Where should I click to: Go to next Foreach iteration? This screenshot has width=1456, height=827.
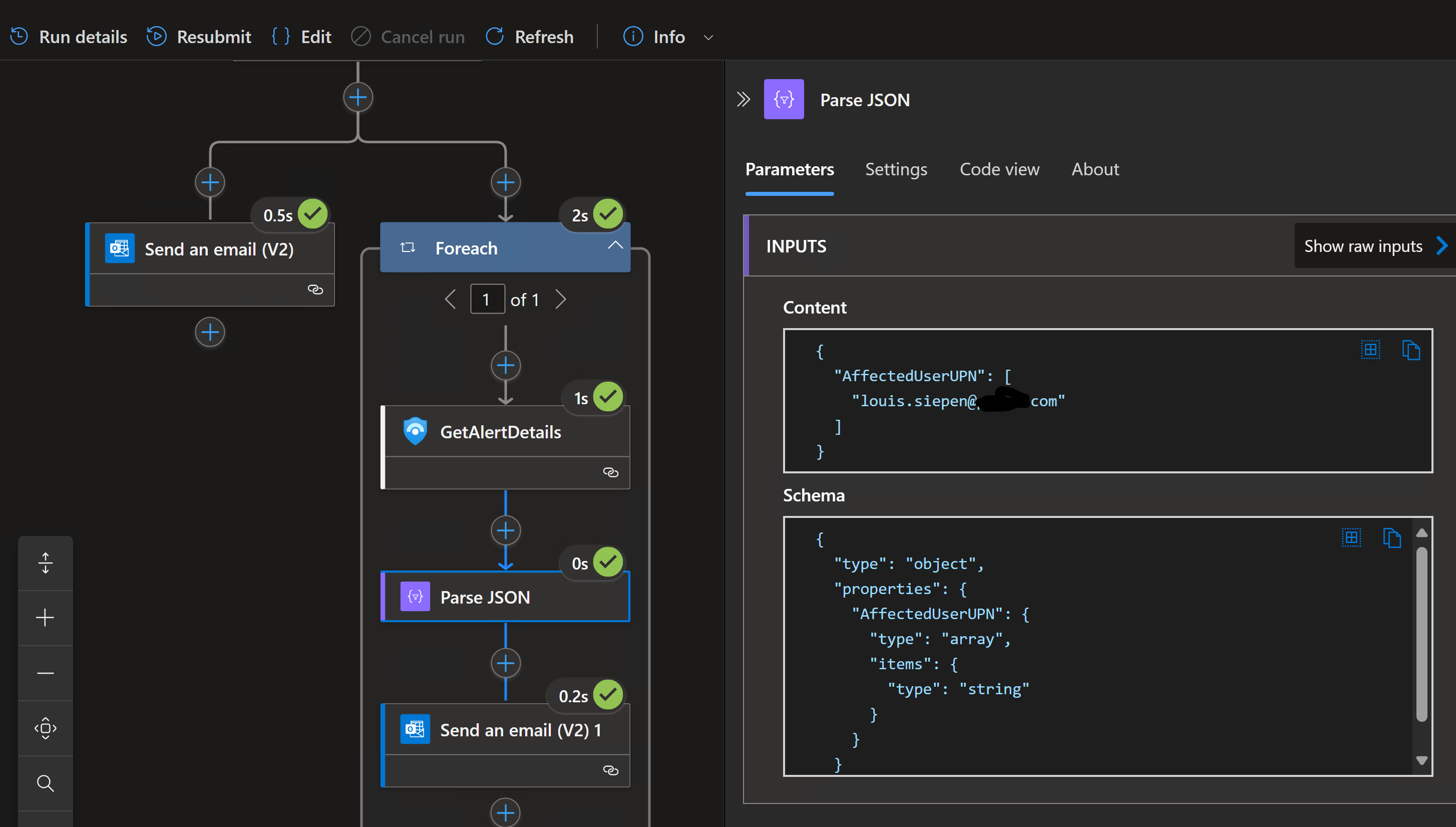click(x=560, y=300)
